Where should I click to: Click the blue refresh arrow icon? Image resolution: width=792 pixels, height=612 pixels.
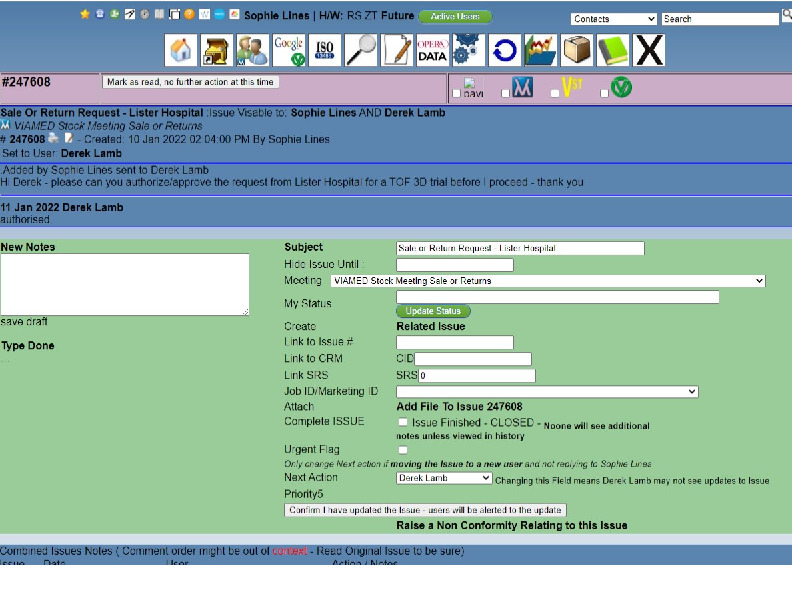pyautogui.click(x=504, y=50)
